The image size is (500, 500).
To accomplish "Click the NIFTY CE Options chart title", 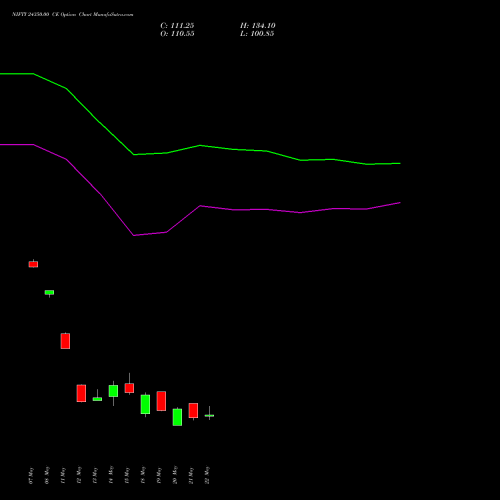I will (73, 15).
